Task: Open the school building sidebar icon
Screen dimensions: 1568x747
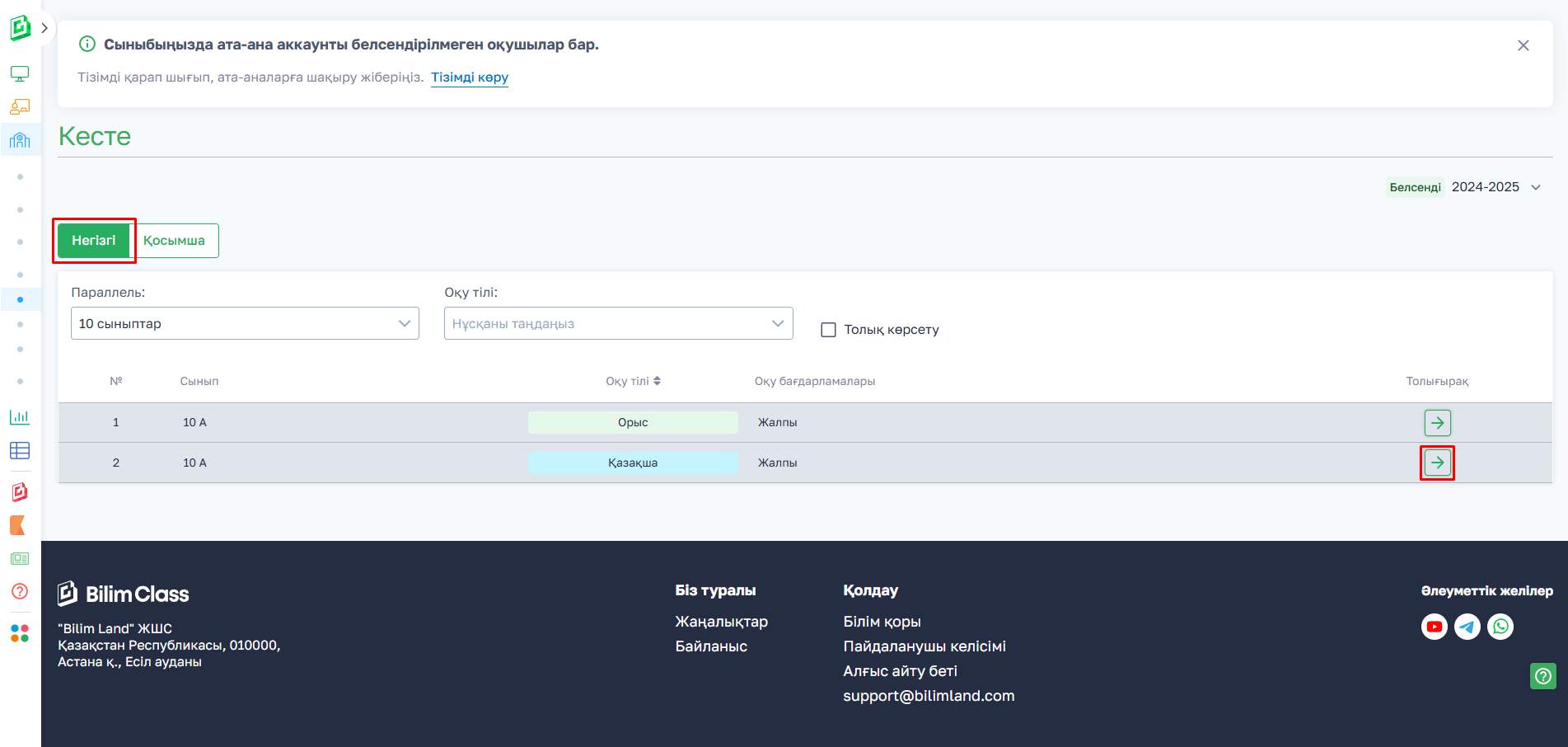Action: click(x=20, y=139)
